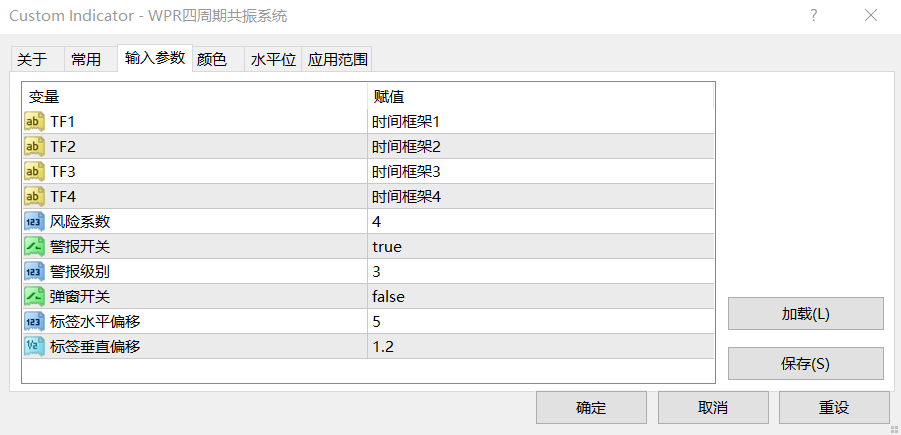Select the string icon beside TF4
Screen dimensions: 901x435
click(x=34, y=197)
